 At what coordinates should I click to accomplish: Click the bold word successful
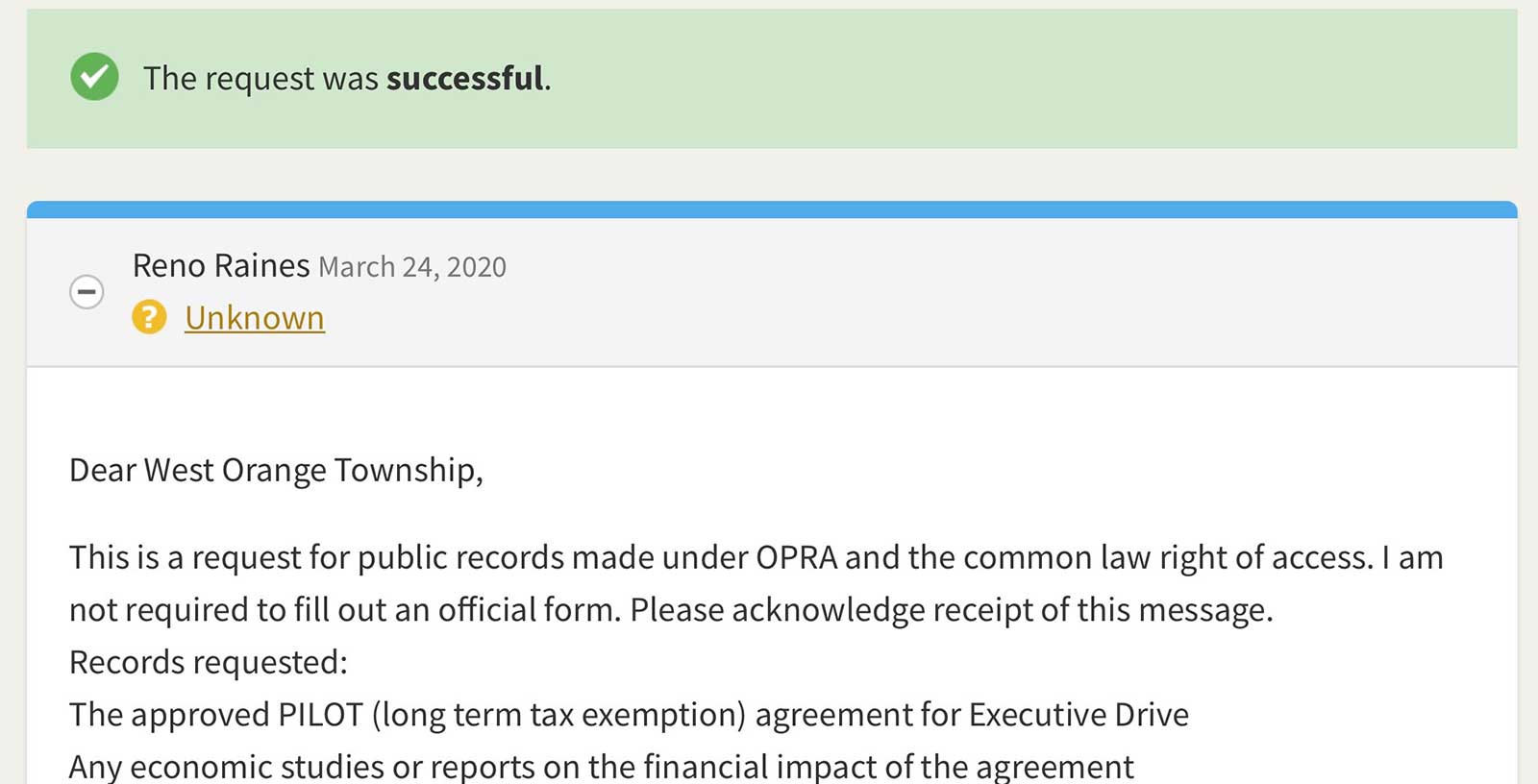pyautogui.click(x=465, y=78)
